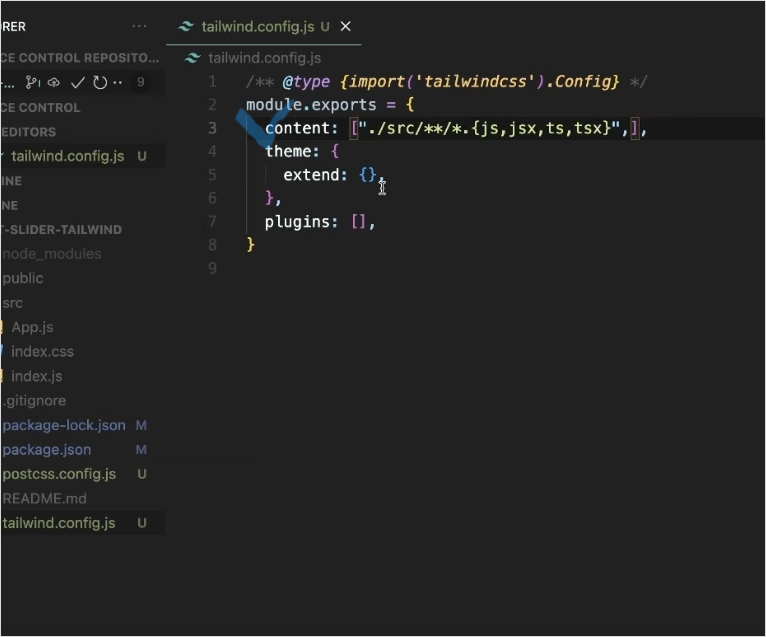The height and width of the screenshot is (637, 766).
Task: Open package-lock.json in file tree
Action: [64, 425]
